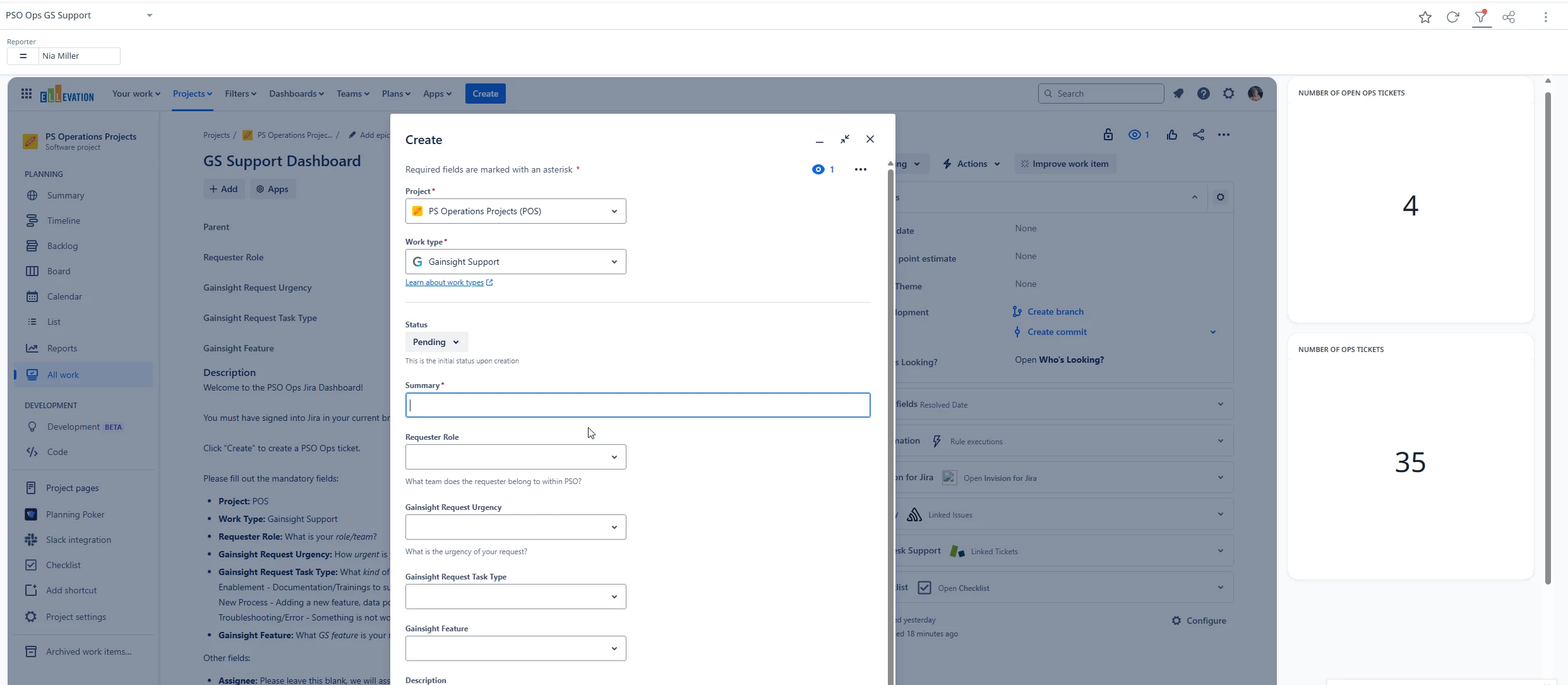Click the Create branch link
Viewport: 1568px width, 685px height.
click(x=1055, y=312)
